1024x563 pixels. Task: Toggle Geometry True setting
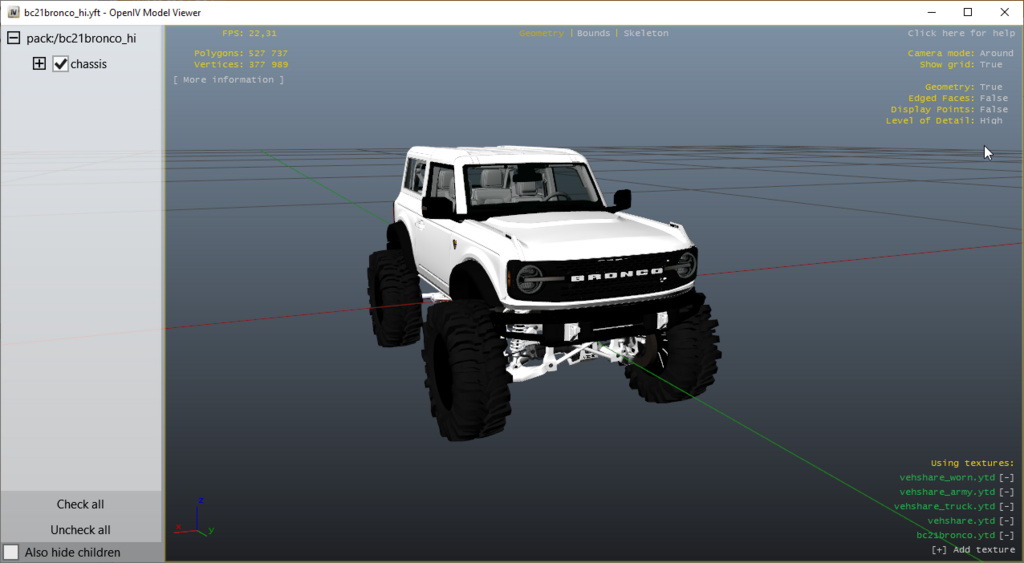(991, 87)
